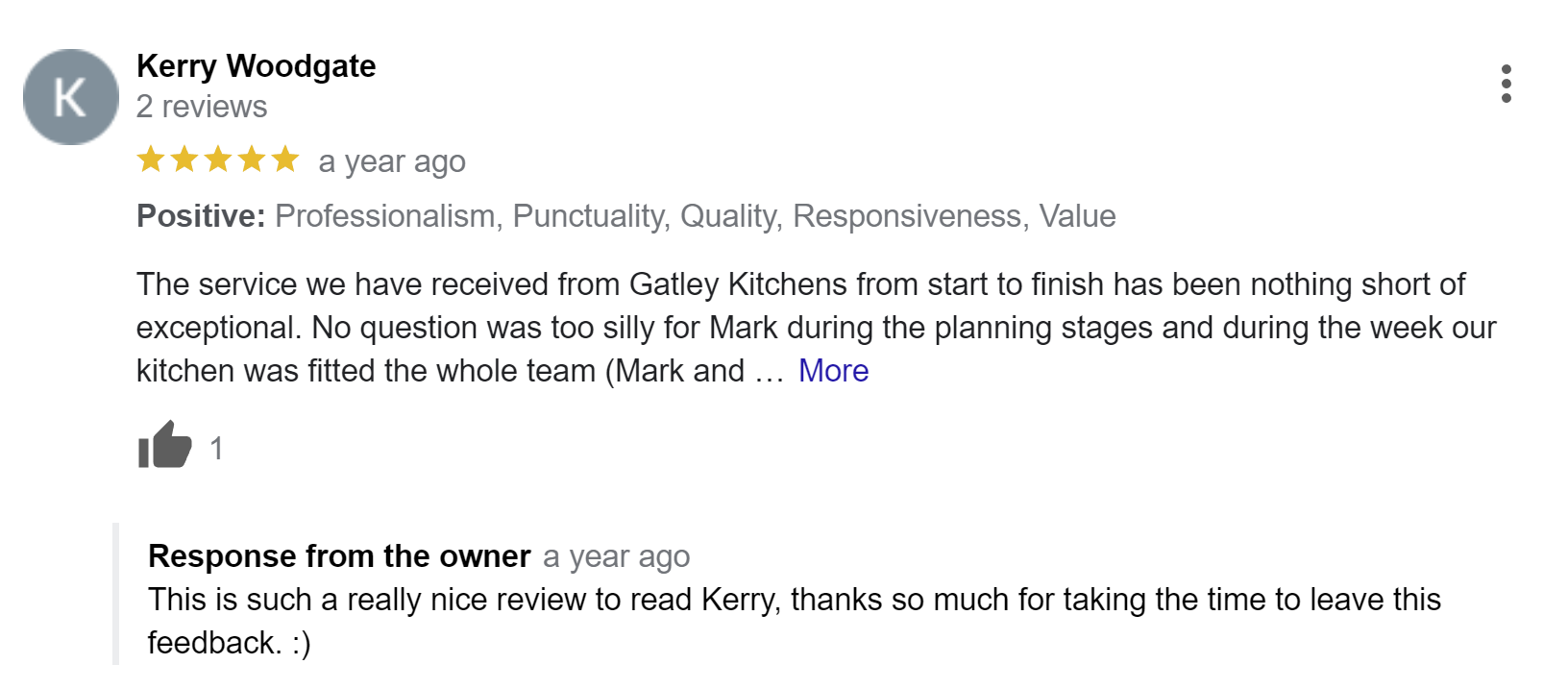Click the first gold rating star
The height and width of the screenshot is (689, 1568).
pos(151,160)
